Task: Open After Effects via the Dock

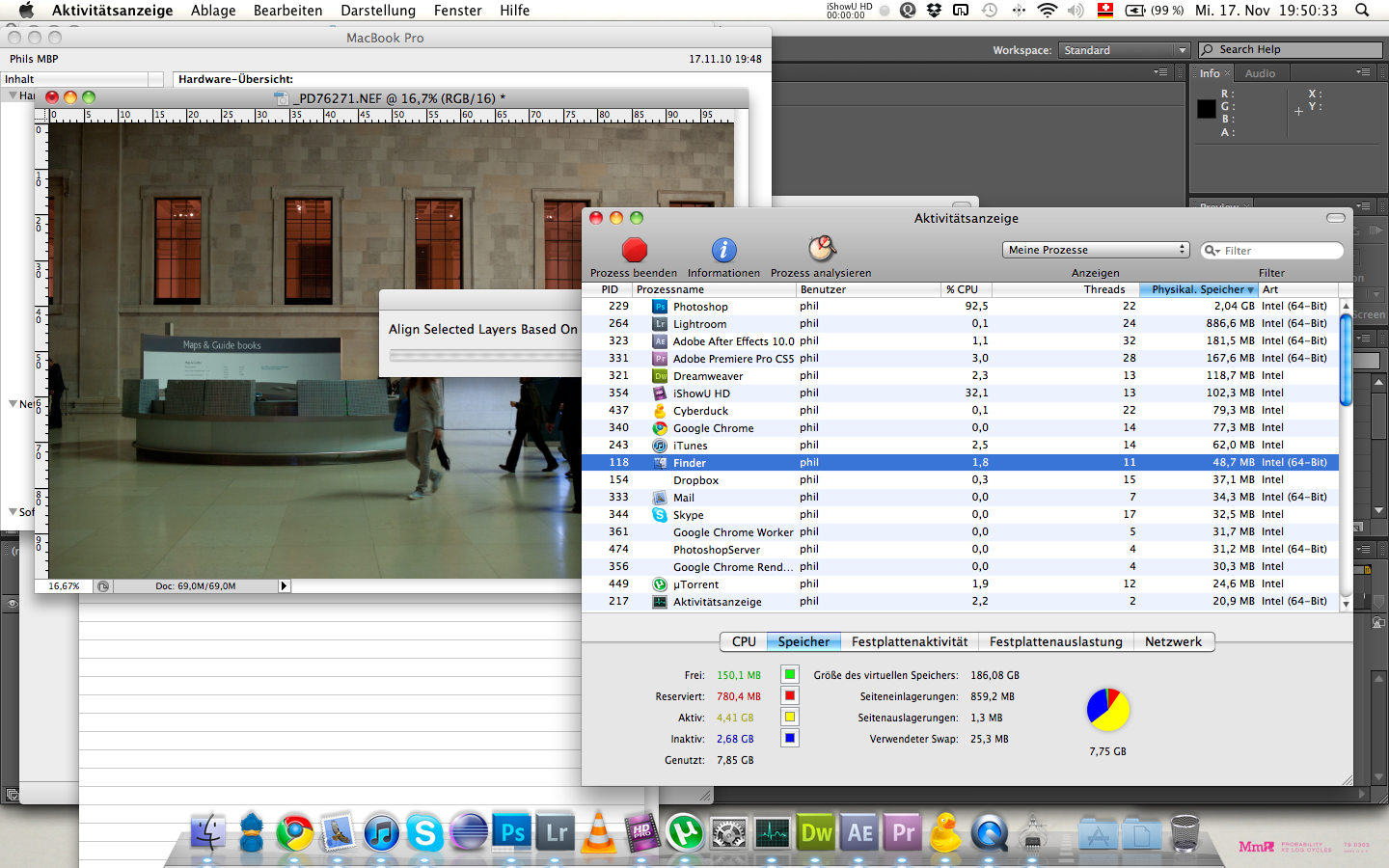Action: (859, 832)
